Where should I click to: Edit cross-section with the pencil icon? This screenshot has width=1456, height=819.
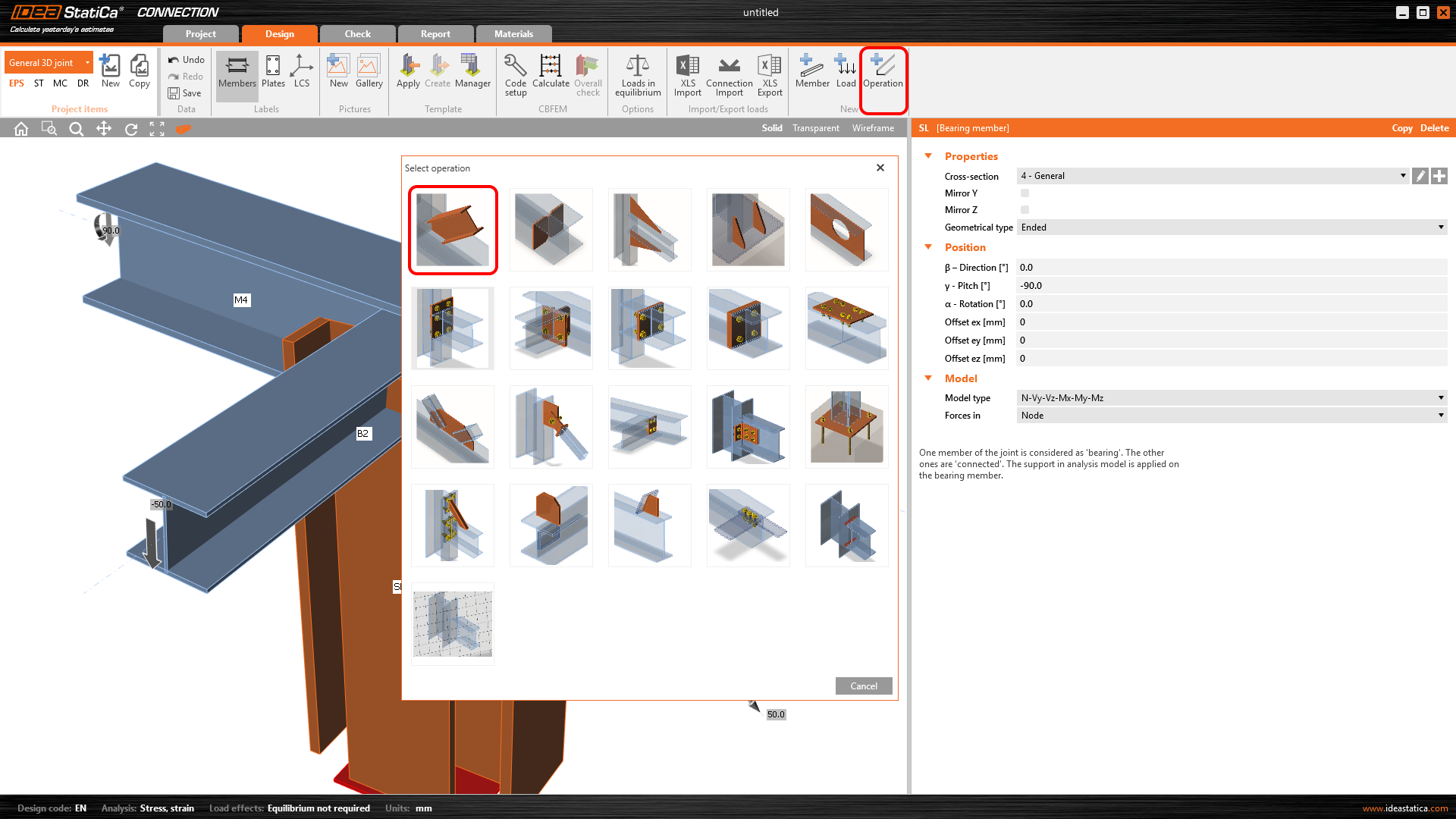1420,176
